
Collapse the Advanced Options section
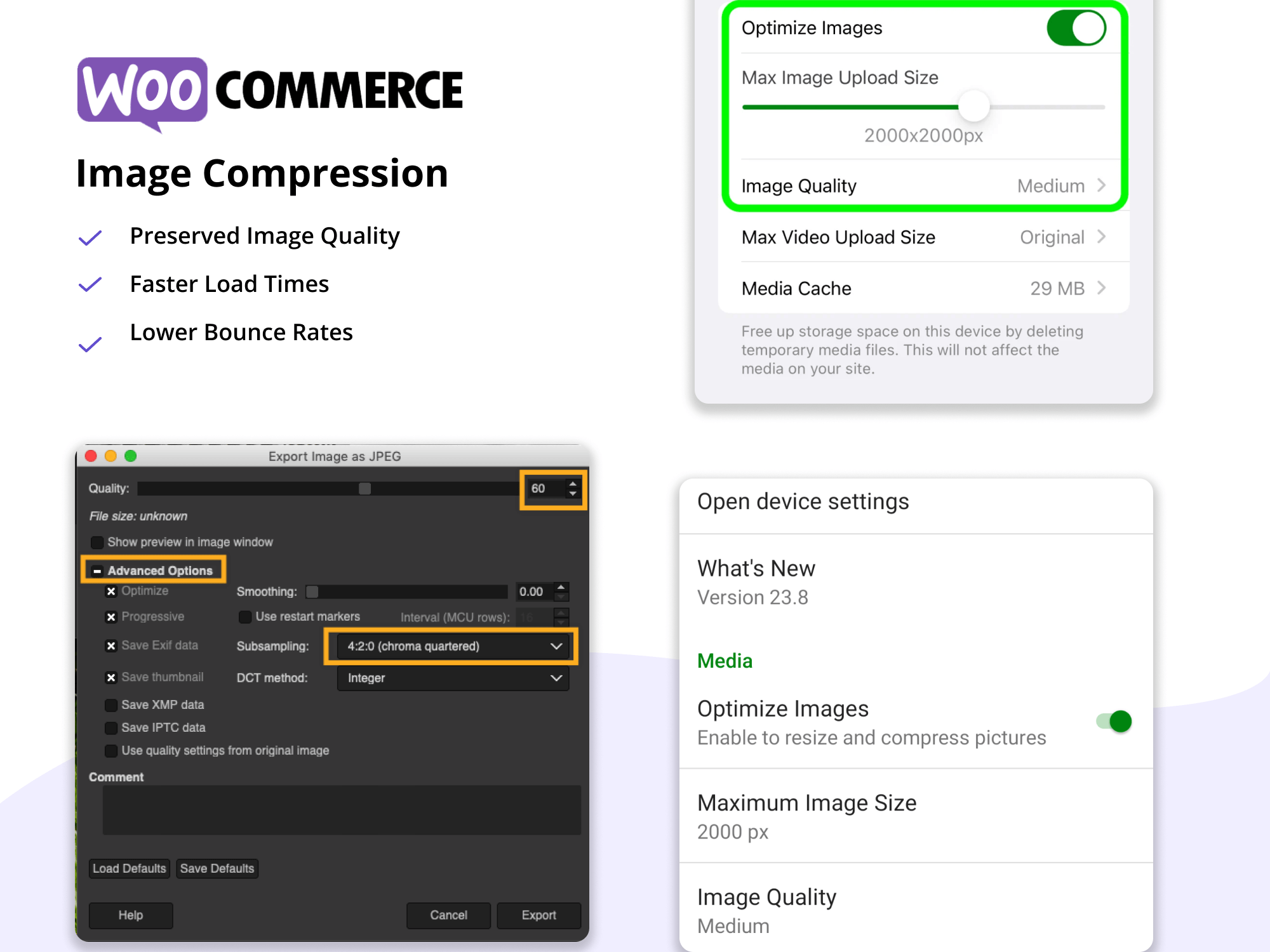[97, 571]
